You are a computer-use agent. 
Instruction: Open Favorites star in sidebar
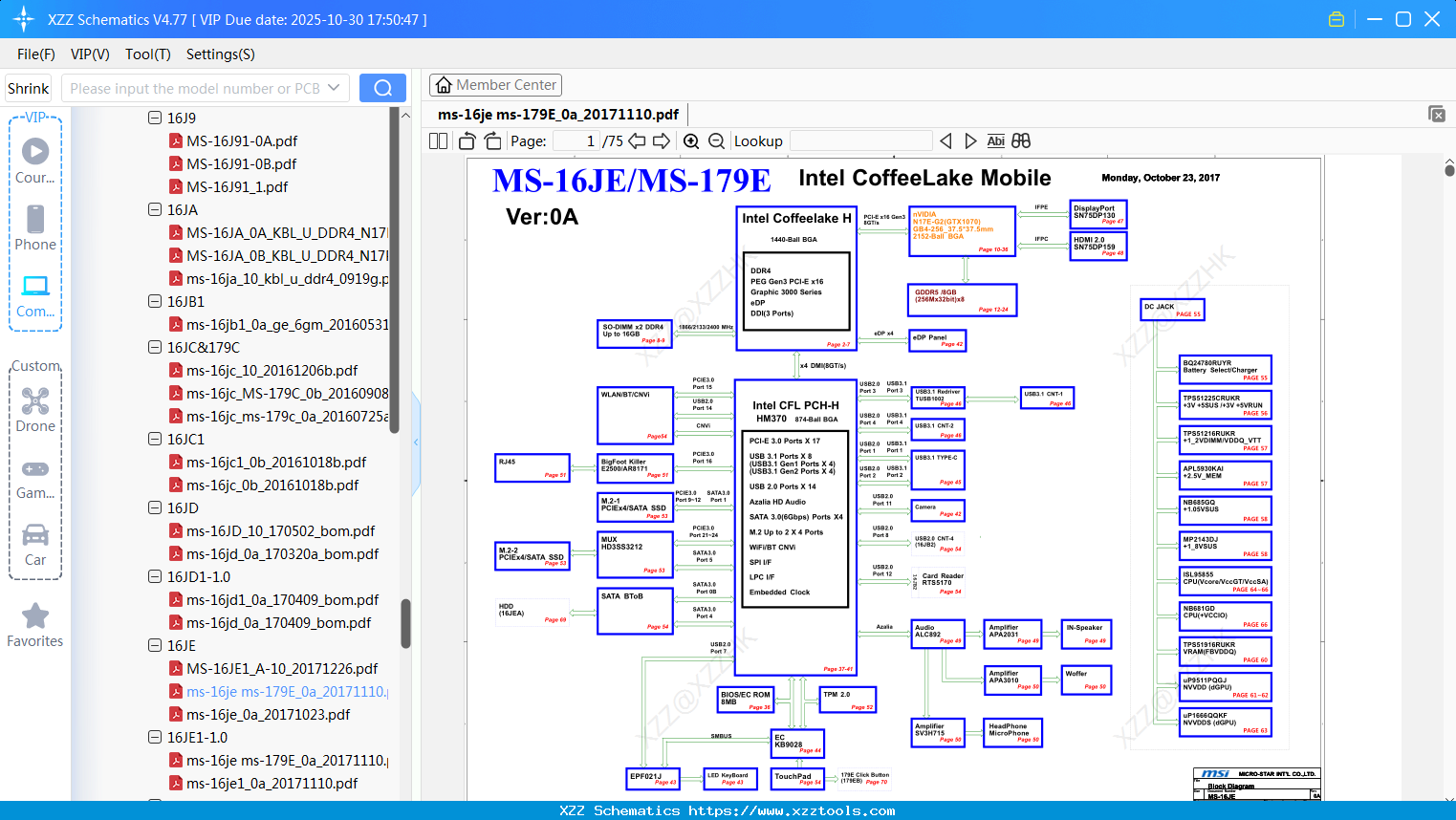point(35,625)
